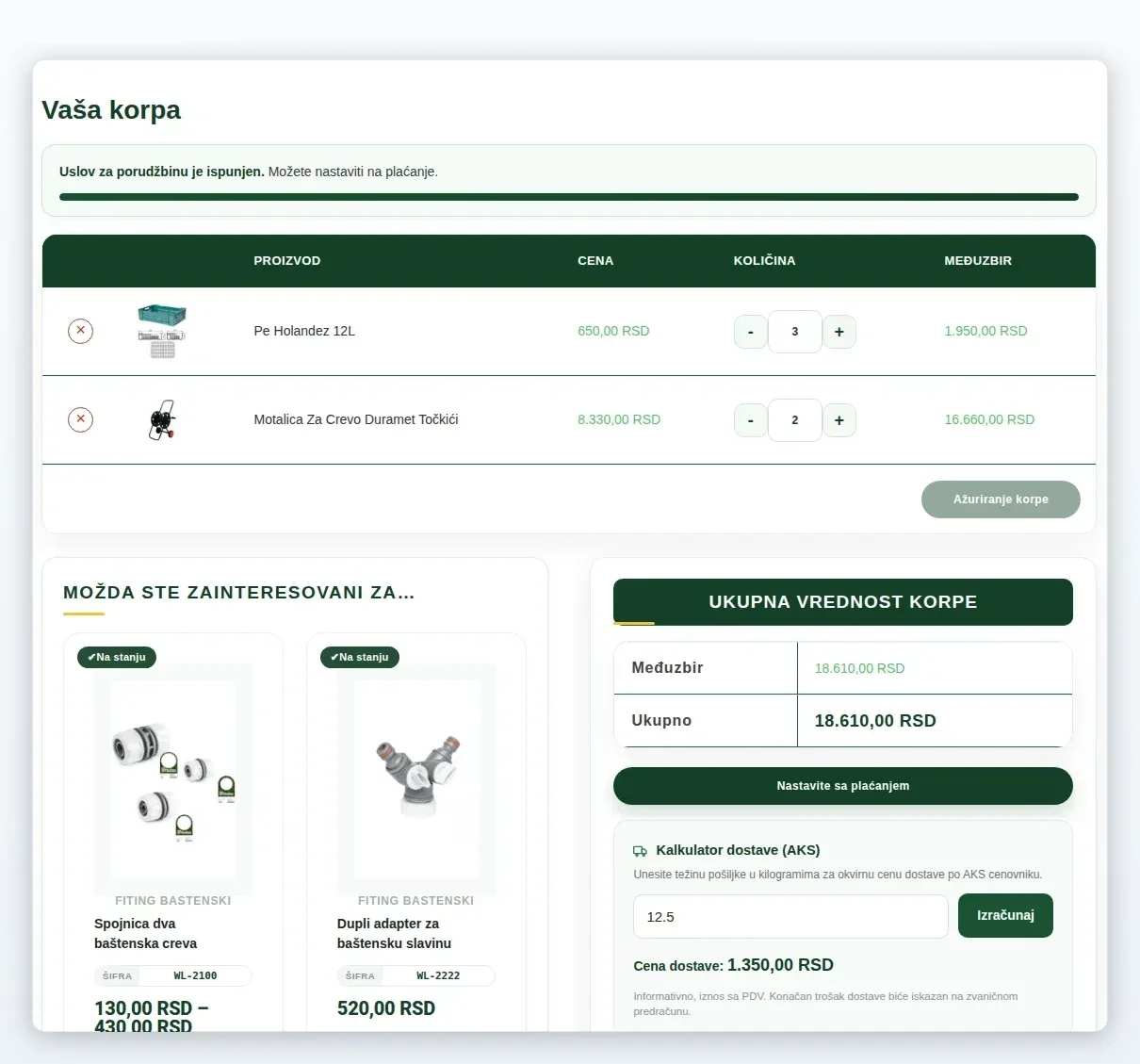Click the delivery truck icon beside Kalkulator dostave
The image size is (1140, 1064).
[641, 851]
